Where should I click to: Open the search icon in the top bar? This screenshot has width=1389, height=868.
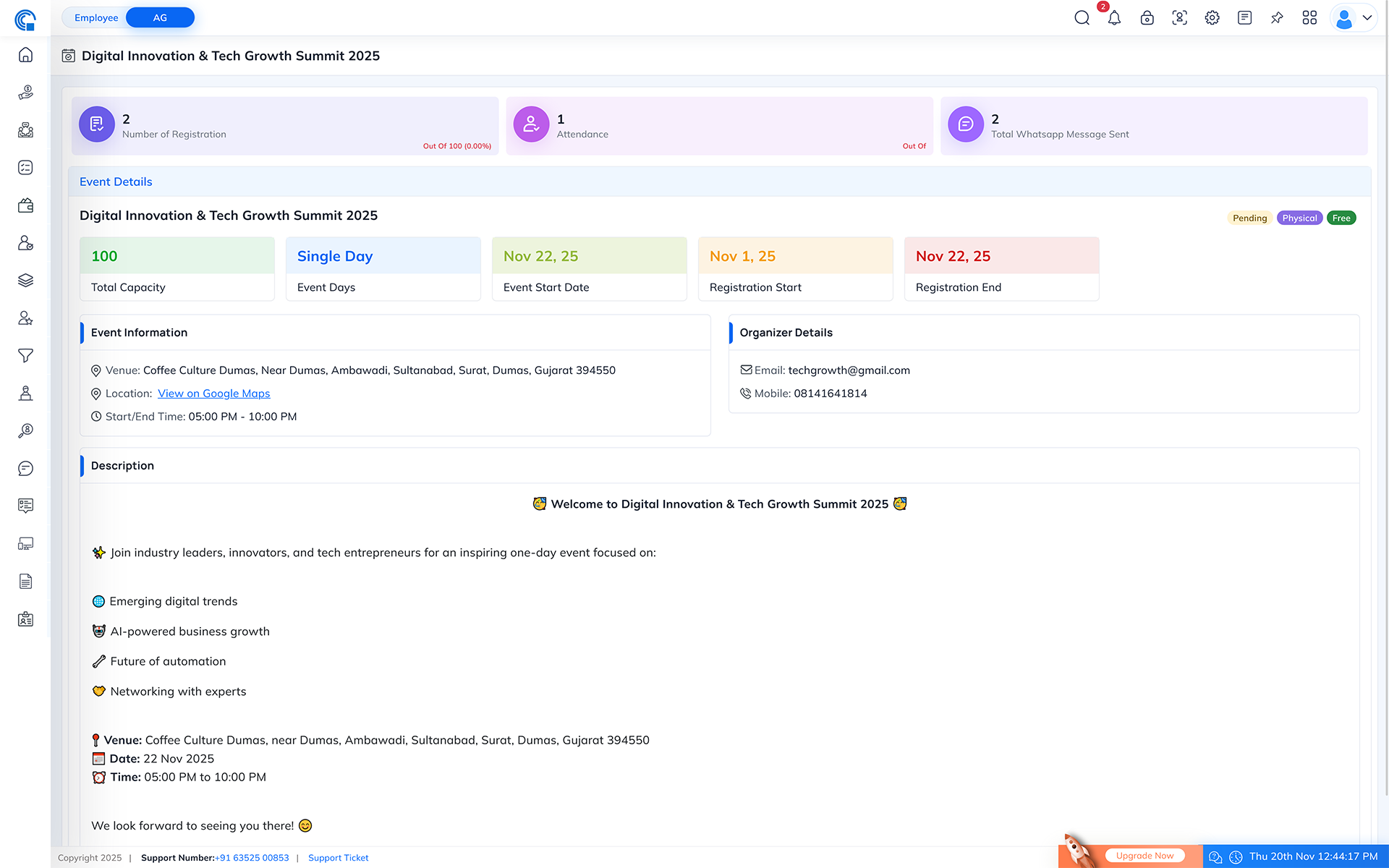point(1082,17)
